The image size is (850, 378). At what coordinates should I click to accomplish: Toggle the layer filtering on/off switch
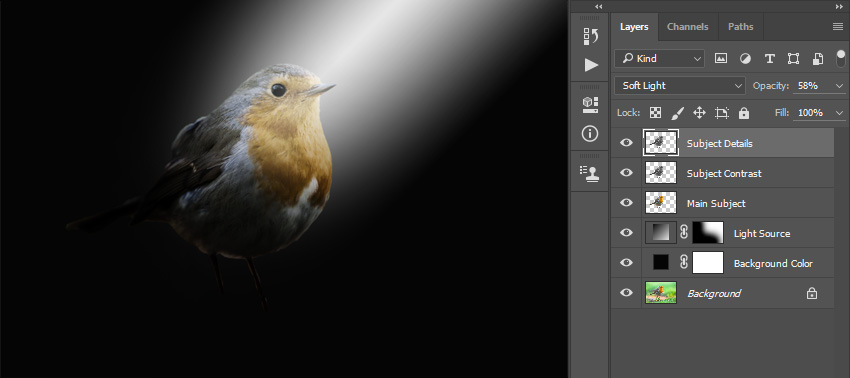point(841,58)
